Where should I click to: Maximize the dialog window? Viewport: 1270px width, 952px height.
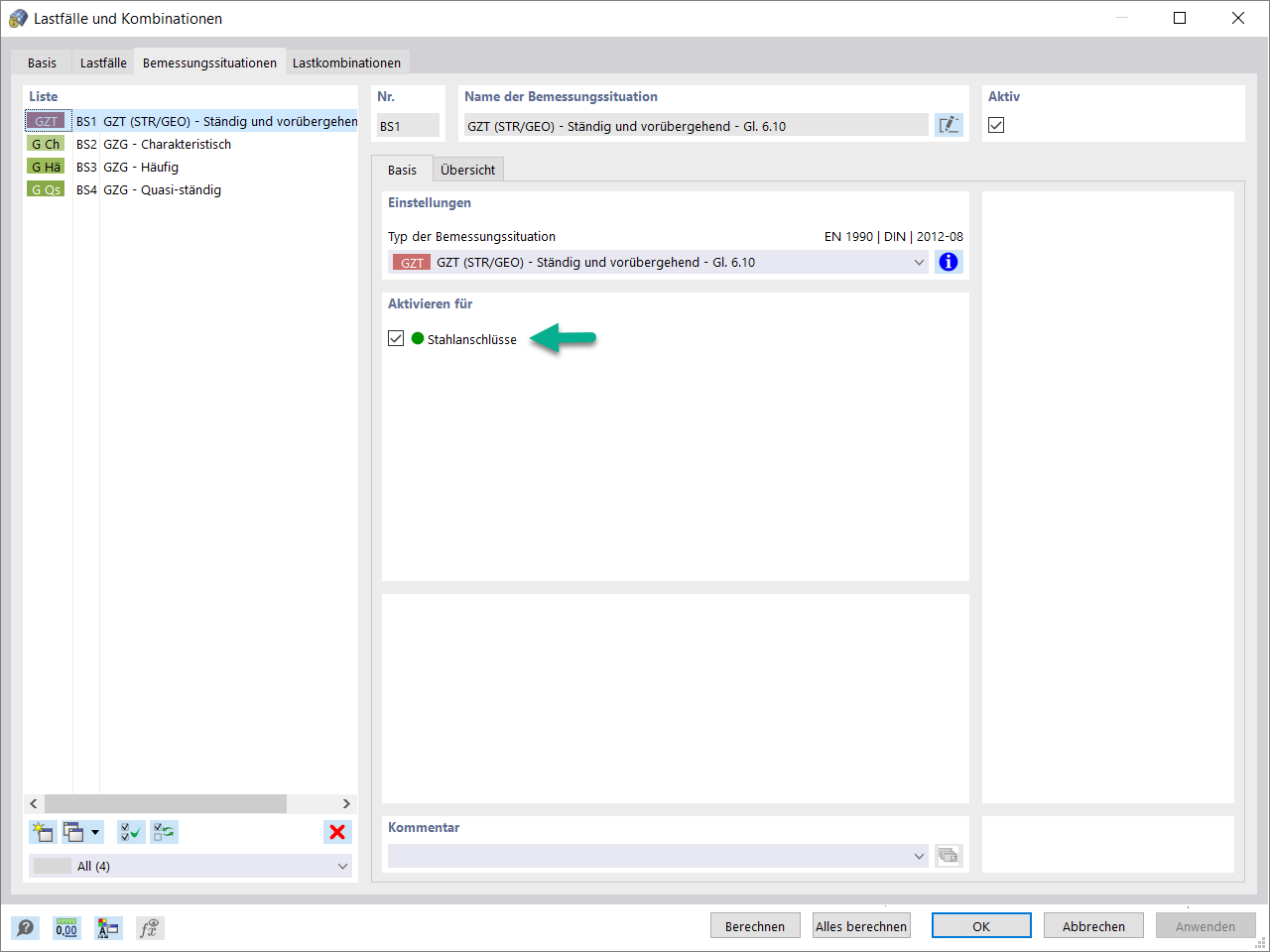[x=1180, y=18]
